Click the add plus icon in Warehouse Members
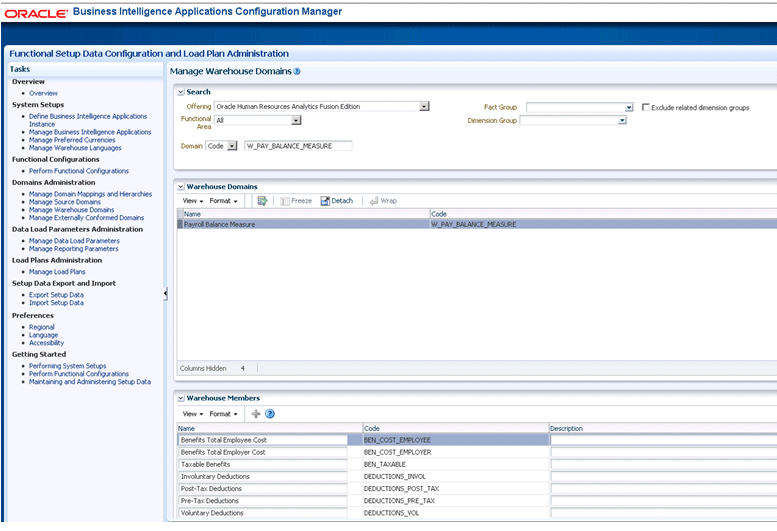Image resolution: width=777 pixels, height=531 pixels. coord(256,414)
